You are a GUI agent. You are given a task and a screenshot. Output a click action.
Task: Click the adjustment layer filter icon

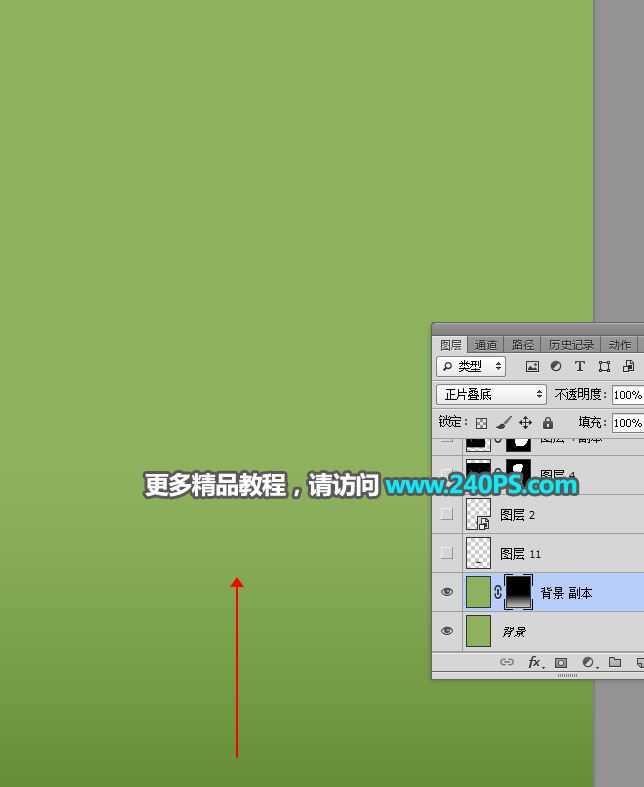pos(556,367)
